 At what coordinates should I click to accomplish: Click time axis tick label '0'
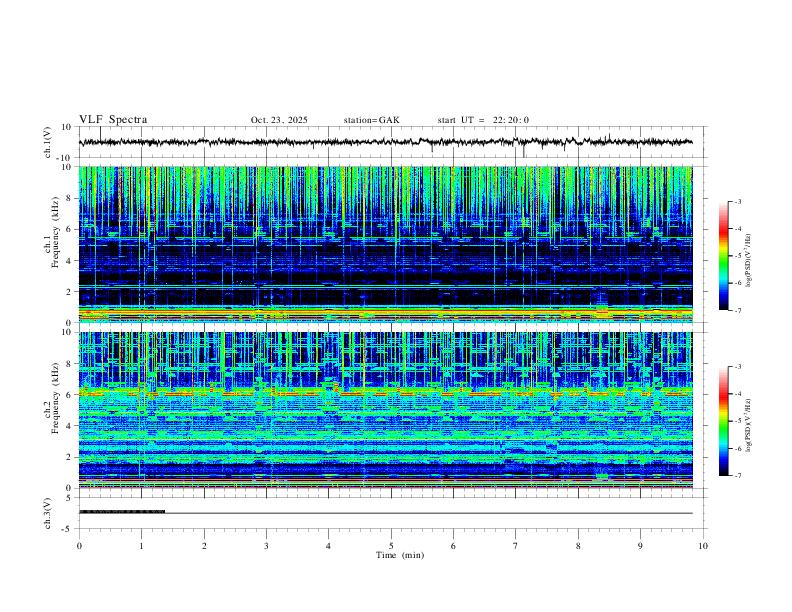pos(79,546)
